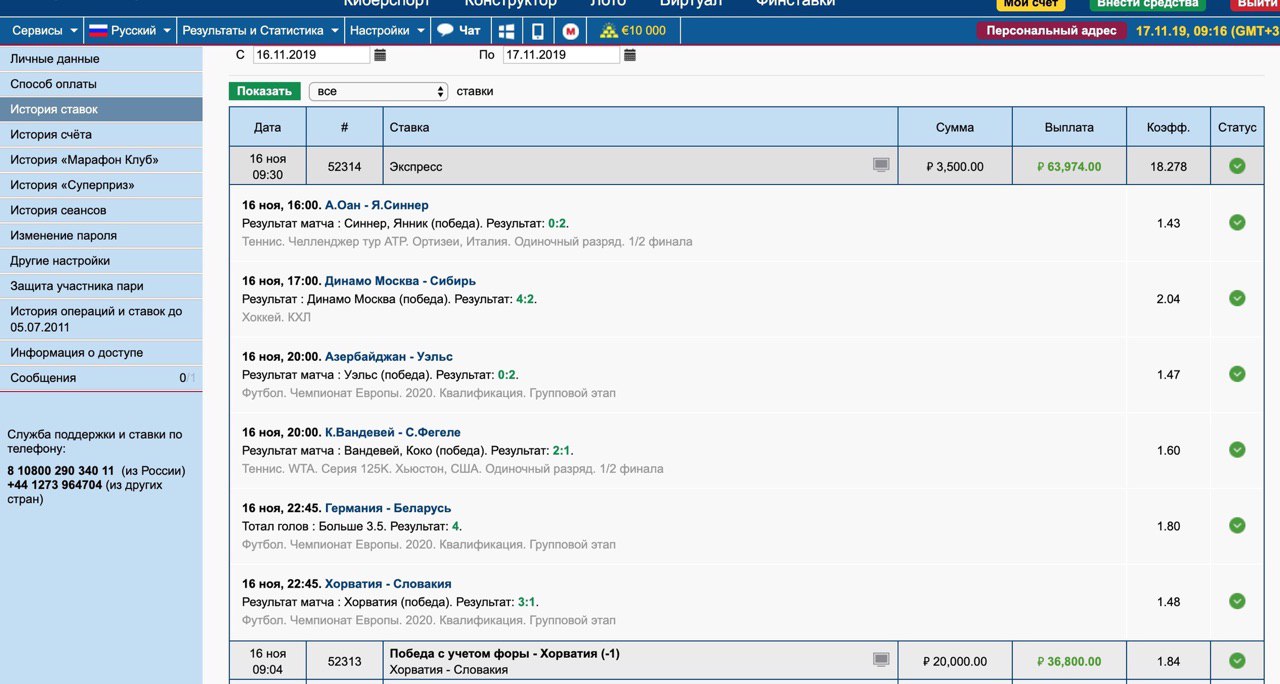The width and height of the screenshot is (1280, 684).
Task: Click the Коэфф. column header
Action: pyautogui.click(x=1168, y=128)
